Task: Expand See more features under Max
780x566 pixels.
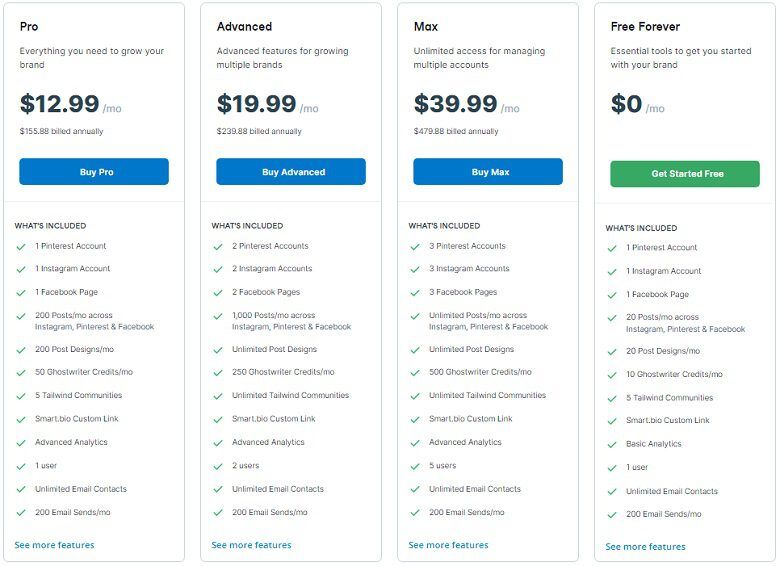Action: point(448,545)
